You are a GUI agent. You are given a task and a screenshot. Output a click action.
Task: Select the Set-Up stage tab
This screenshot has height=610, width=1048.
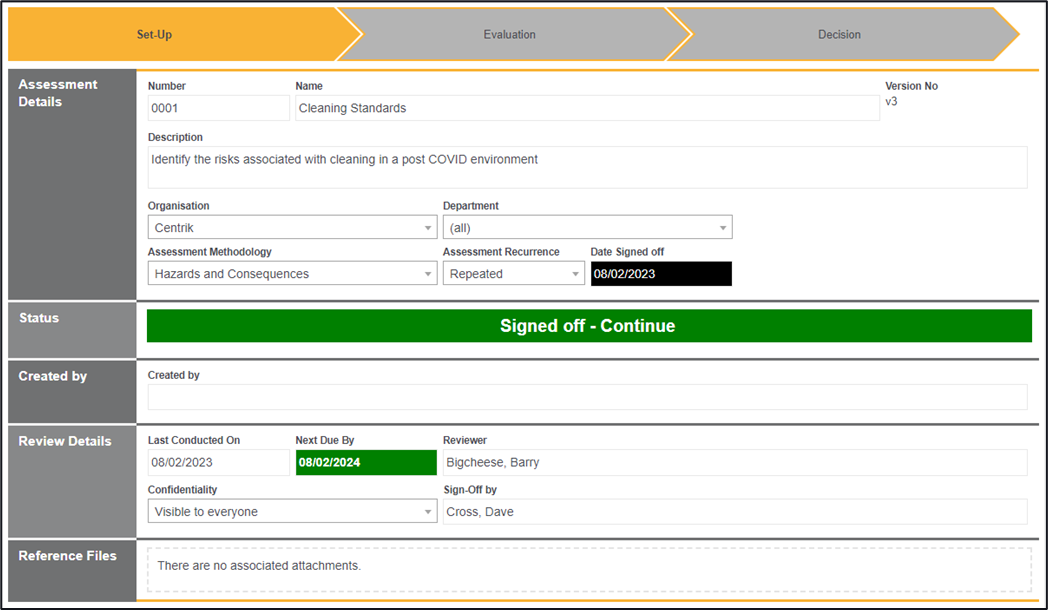pyautogui.click(x=155, y=35)
